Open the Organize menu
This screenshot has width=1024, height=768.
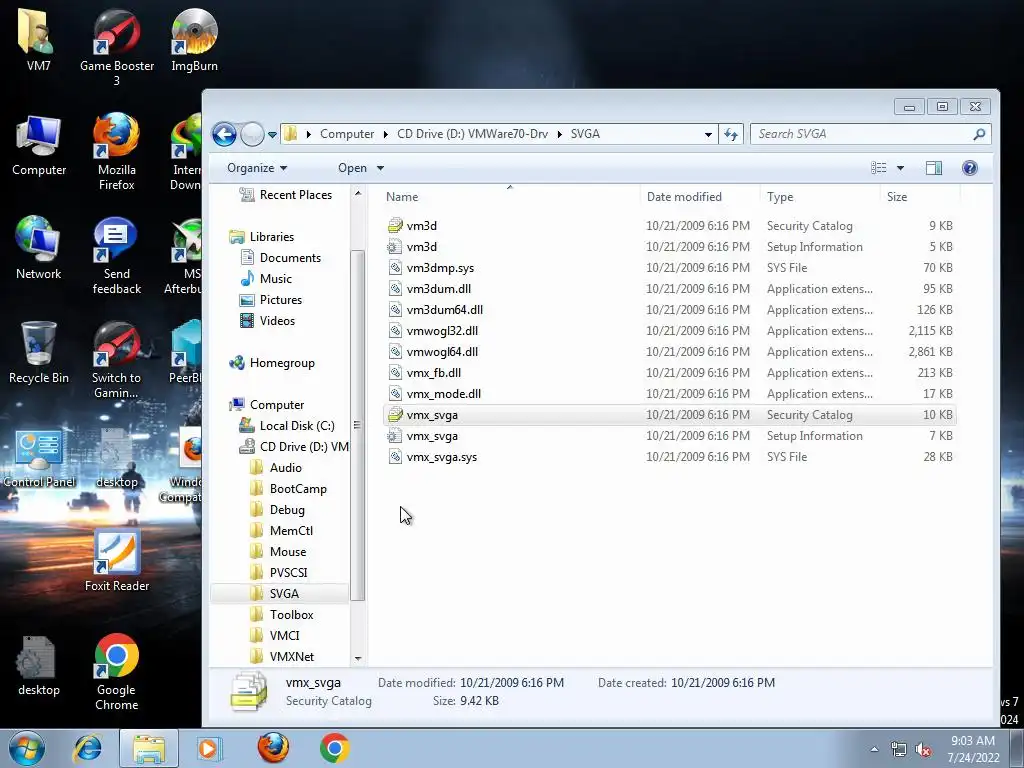click(x=257, y=168)
